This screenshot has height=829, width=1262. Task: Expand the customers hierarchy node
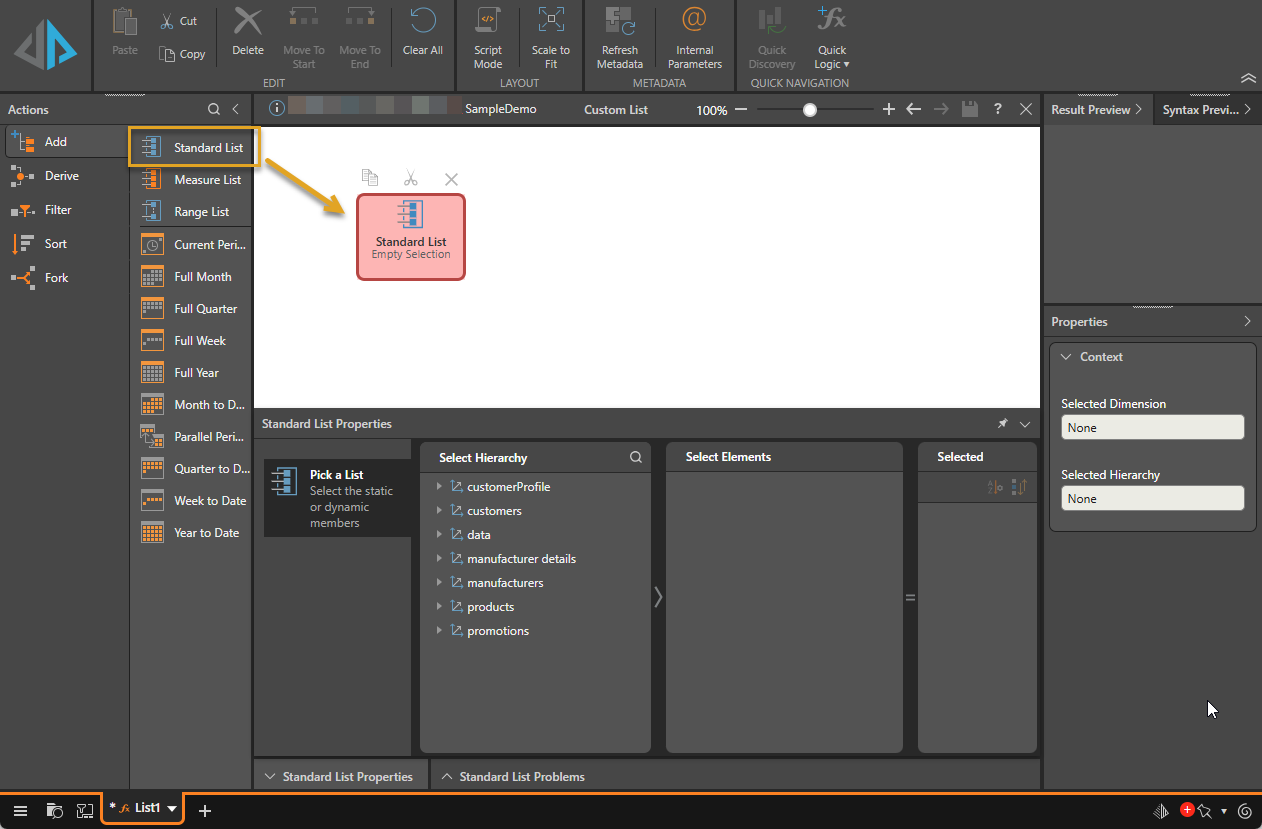[x=439, y=511]
